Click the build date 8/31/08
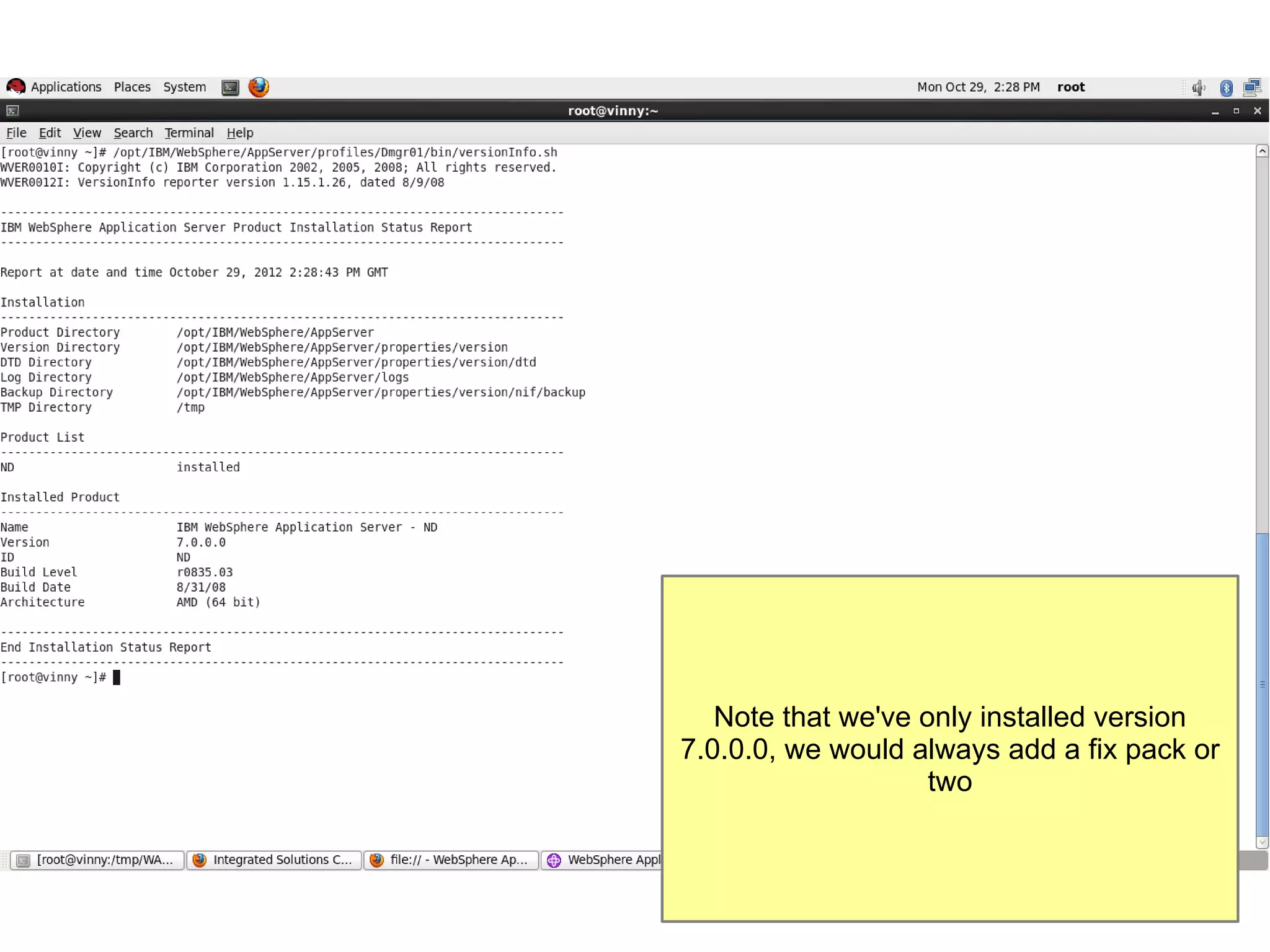 (x=201, y=587)
